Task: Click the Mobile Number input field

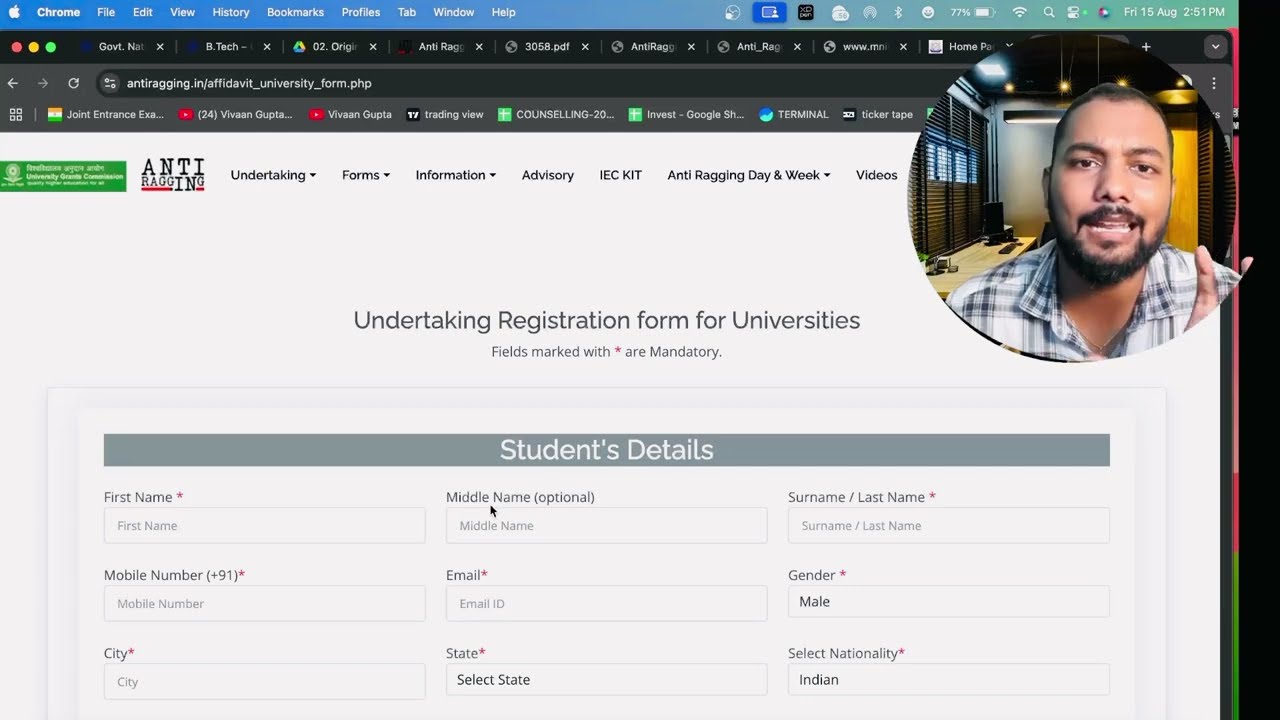Action: 265,603
